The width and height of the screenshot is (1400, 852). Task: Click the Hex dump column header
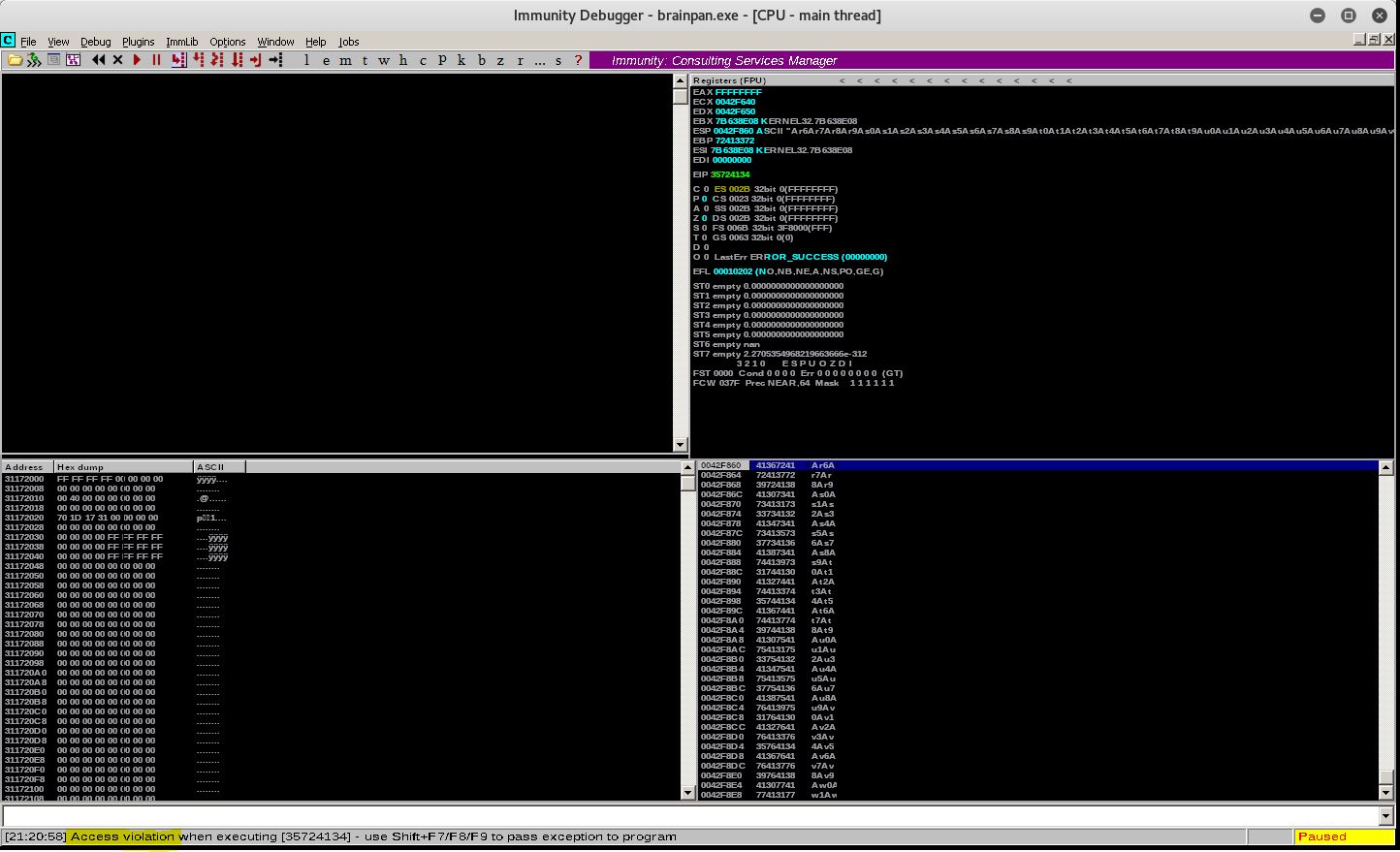tap(124, 467)
